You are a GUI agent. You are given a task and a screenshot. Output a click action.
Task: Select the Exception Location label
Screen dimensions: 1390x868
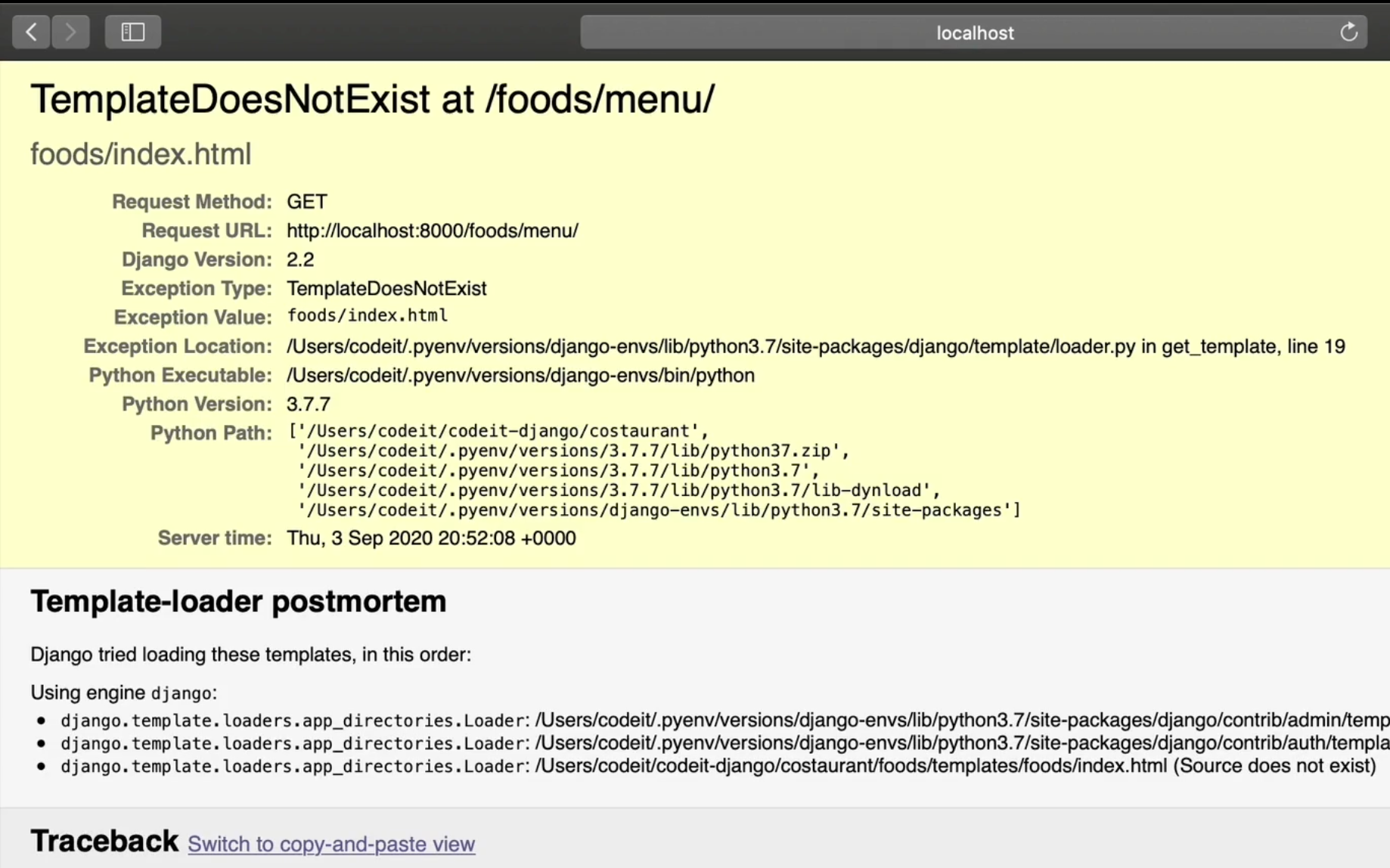pyautogui.click(x=178, y=346)
